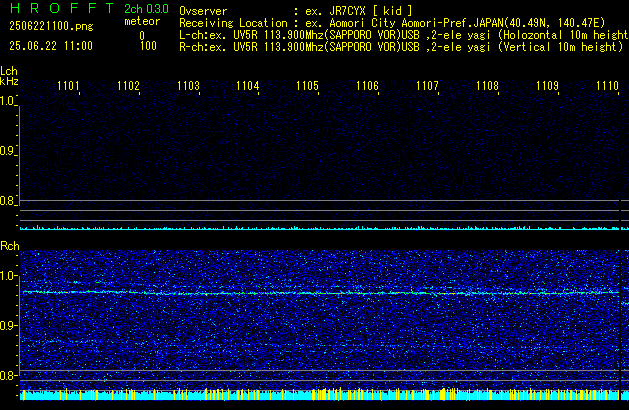Click the 1106 time marker
Screen dimensions: 629x410
point(367,86)
